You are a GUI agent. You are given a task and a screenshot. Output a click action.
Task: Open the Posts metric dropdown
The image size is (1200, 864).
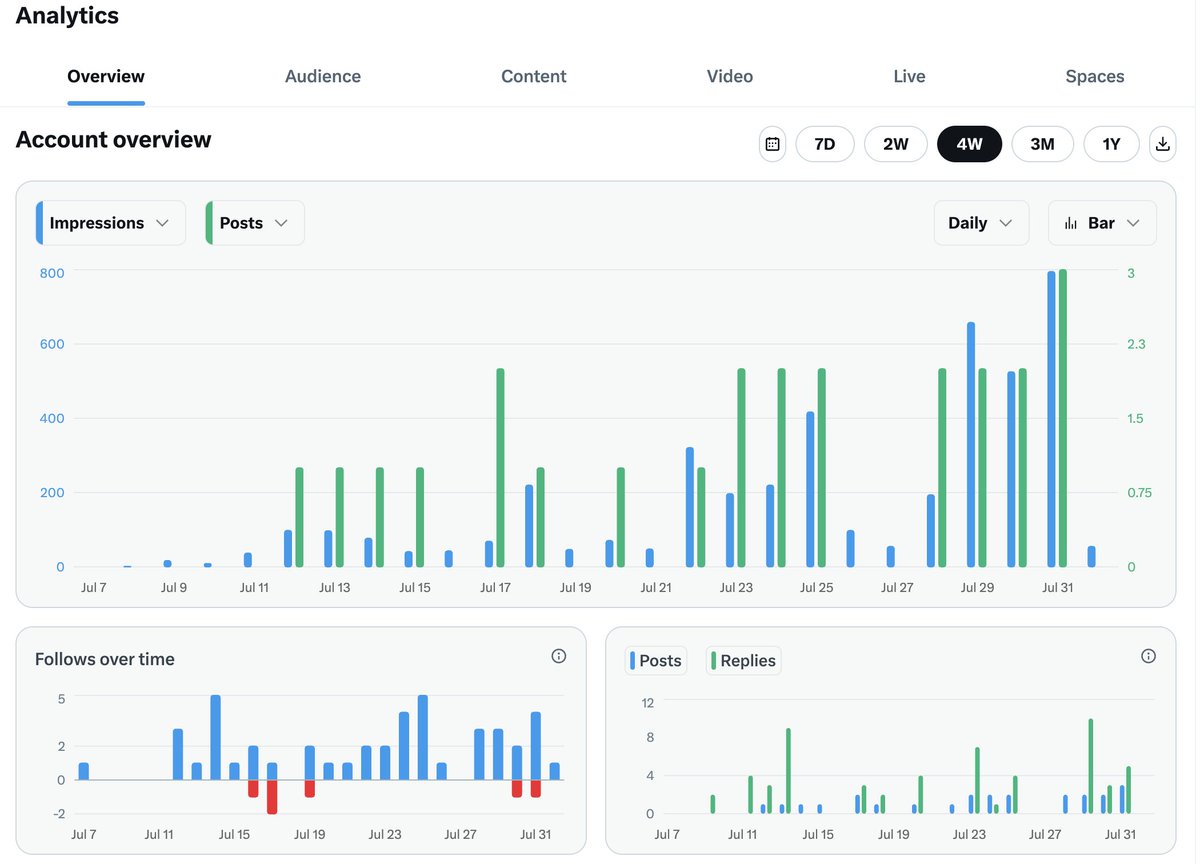(254, 223)
